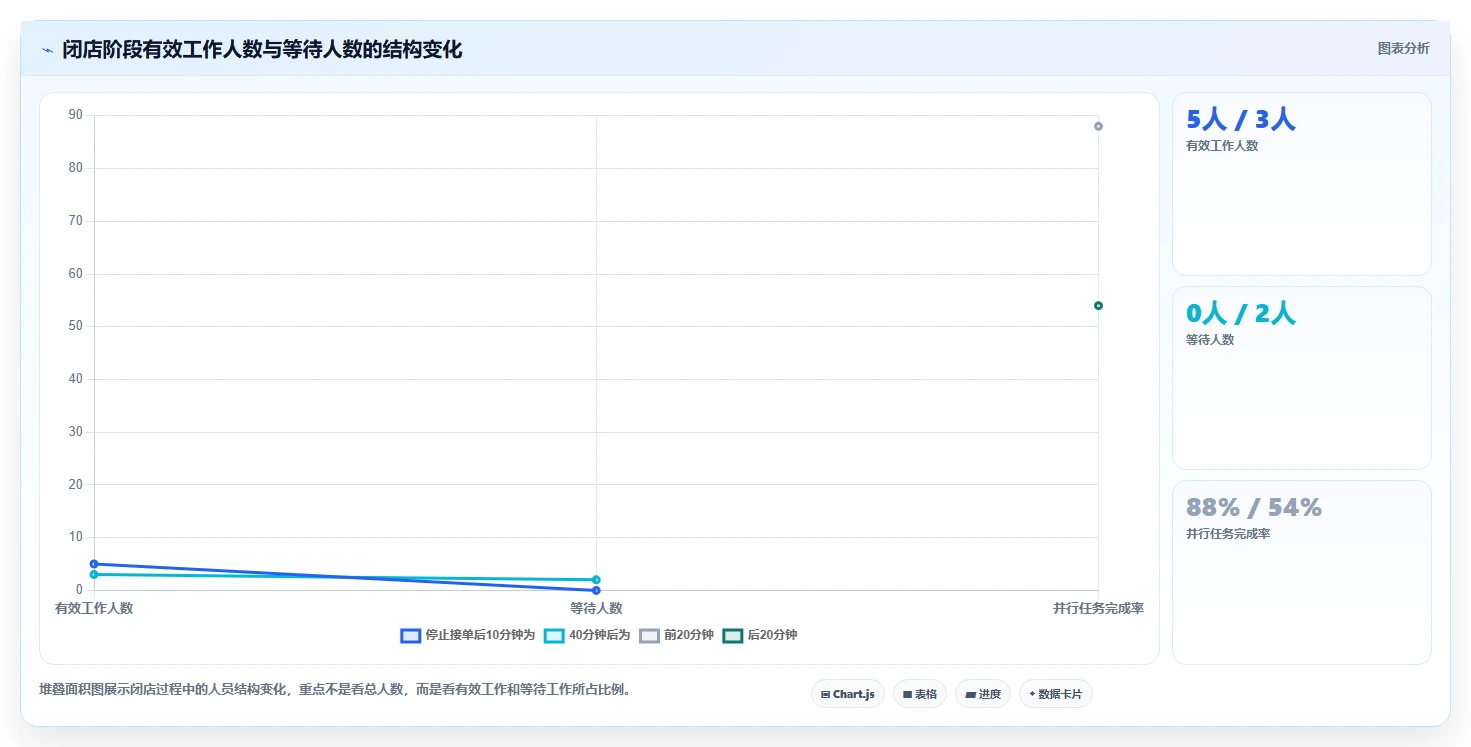Select the green 54 data point

coord(1098,306)
